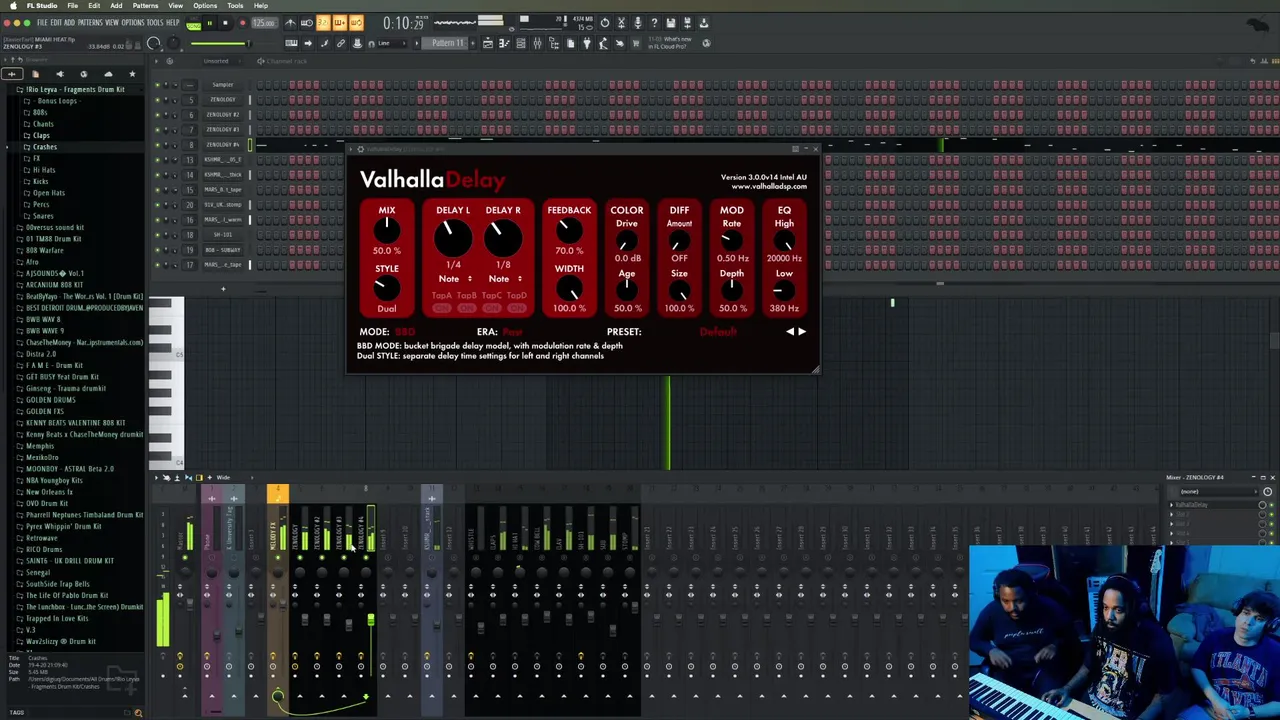1280x720 pixels.
Task: Open the Default preset menu in Valhalla Delay
Action: point(717,332)
